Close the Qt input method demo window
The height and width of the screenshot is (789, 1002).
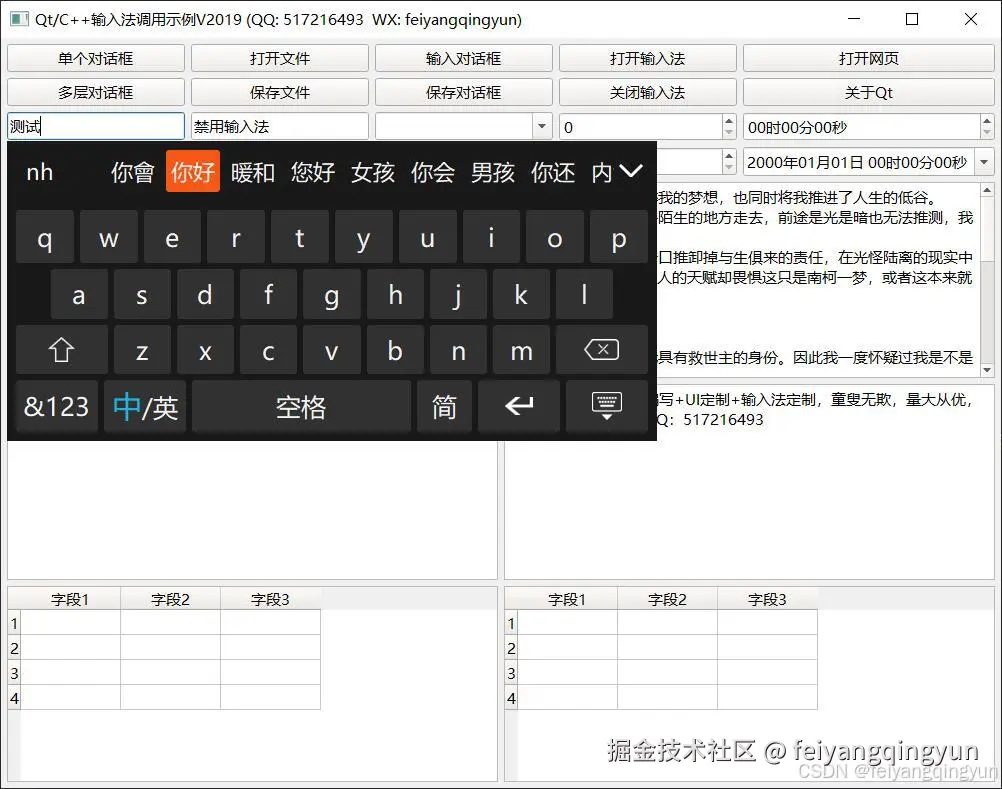[x=971, y=19]
